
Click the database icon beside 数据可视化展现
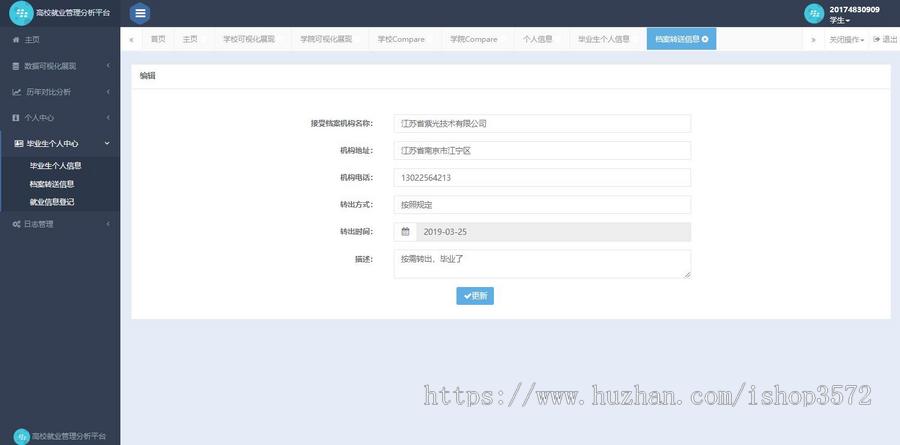16,66
